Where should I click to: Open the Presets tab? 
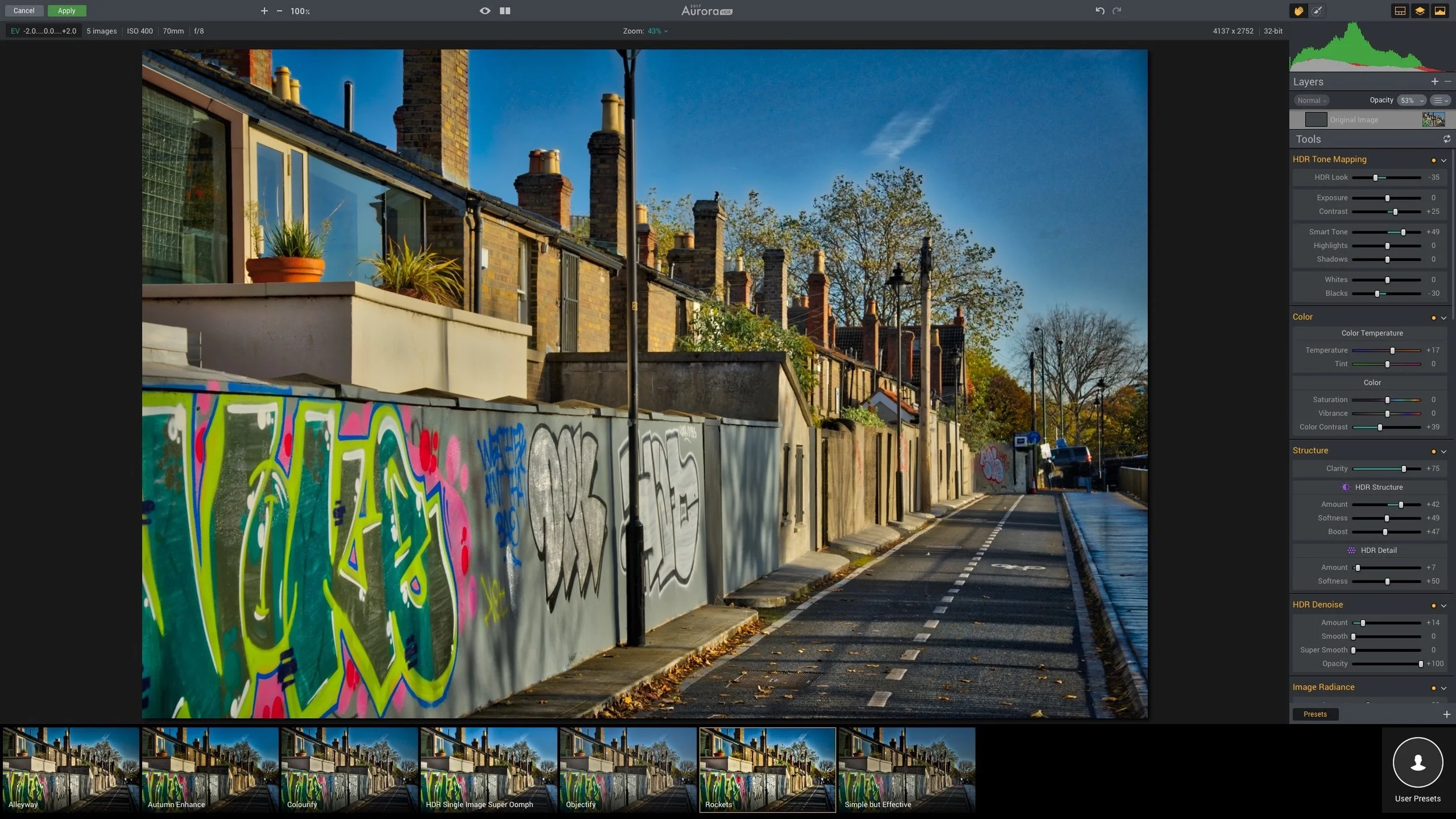click(x=1314, y=714)
